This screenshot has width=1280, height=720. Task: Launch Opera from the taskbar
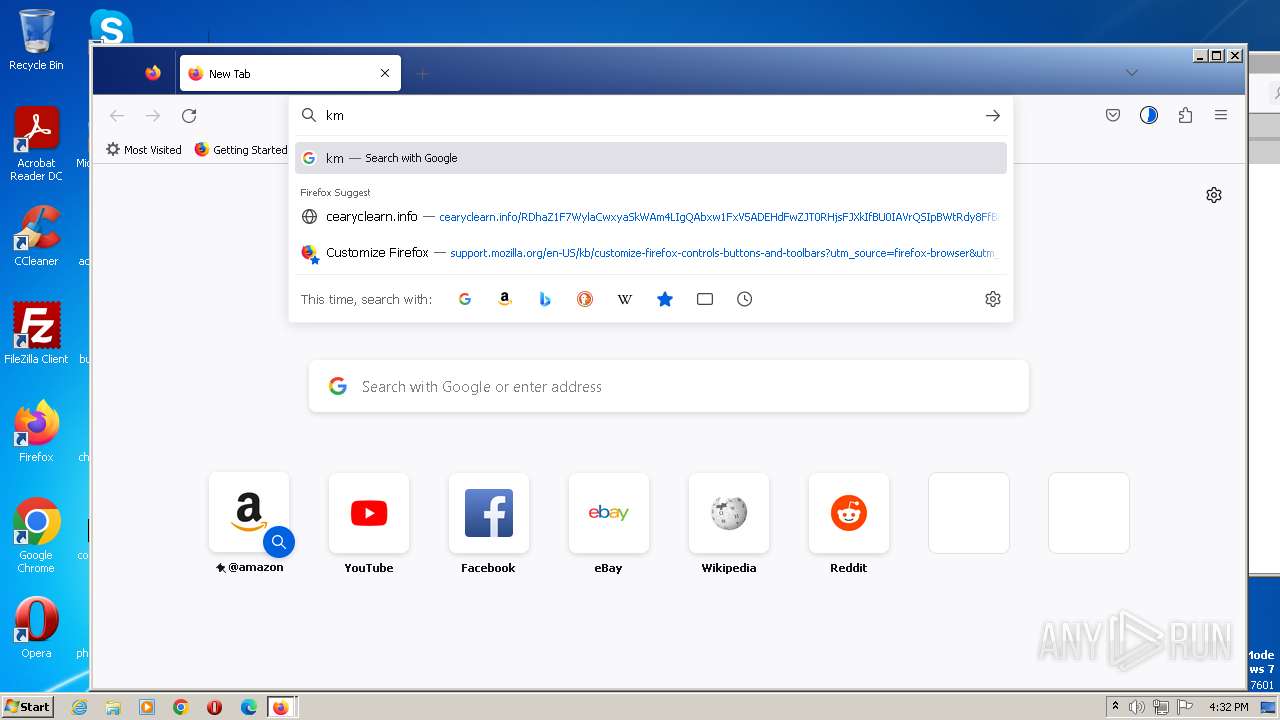[x=215, y=707]
